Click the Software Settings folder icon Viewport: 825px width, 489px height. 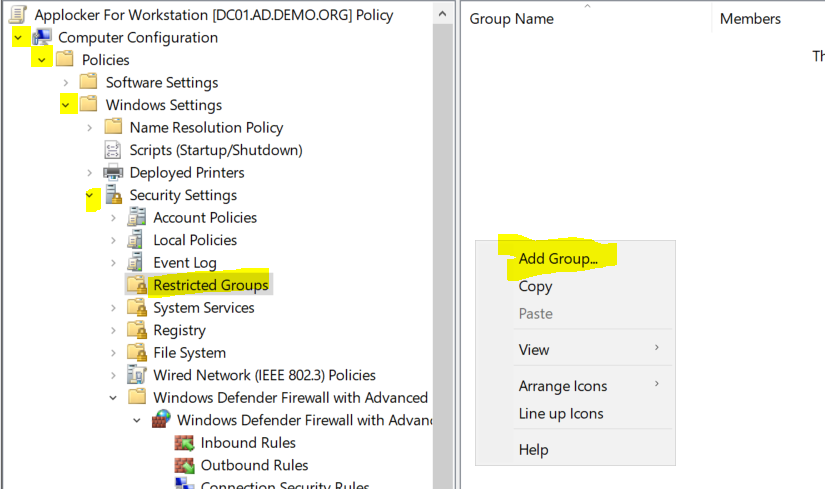click(88, 82)
